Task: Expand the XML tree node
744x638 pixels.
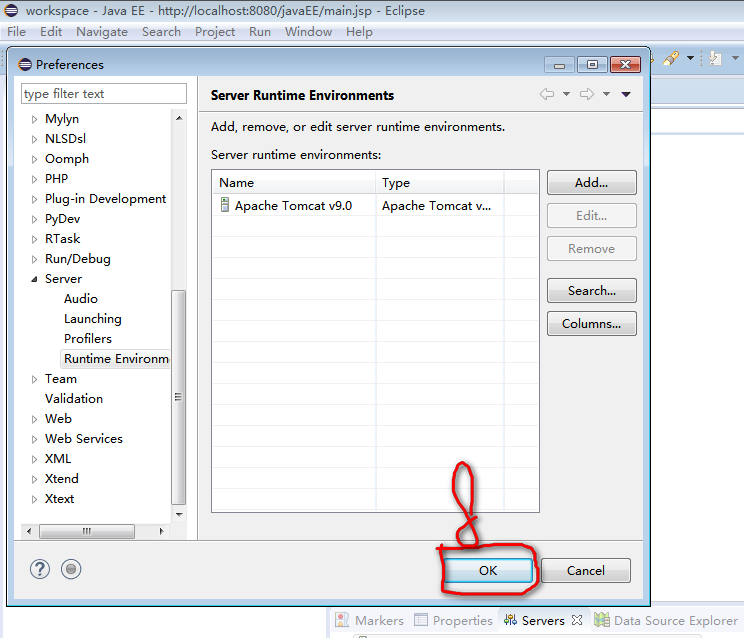Action: tap(34, 459)
